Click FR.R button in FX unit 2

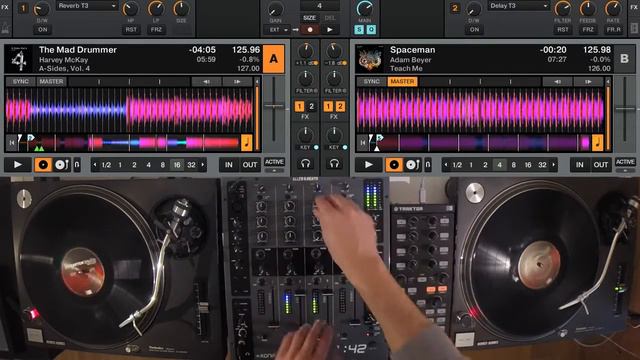[x=614, y=30]
